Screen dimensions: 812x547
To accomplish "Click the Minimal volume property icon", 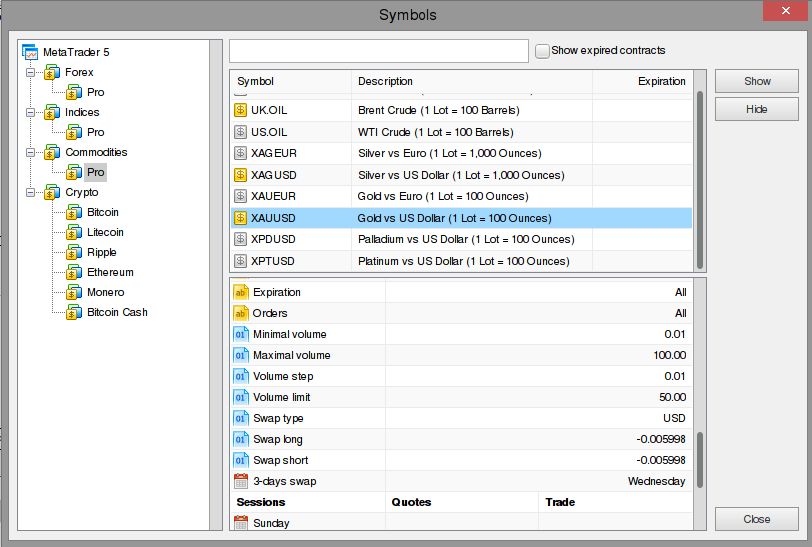I will (241, 334).
